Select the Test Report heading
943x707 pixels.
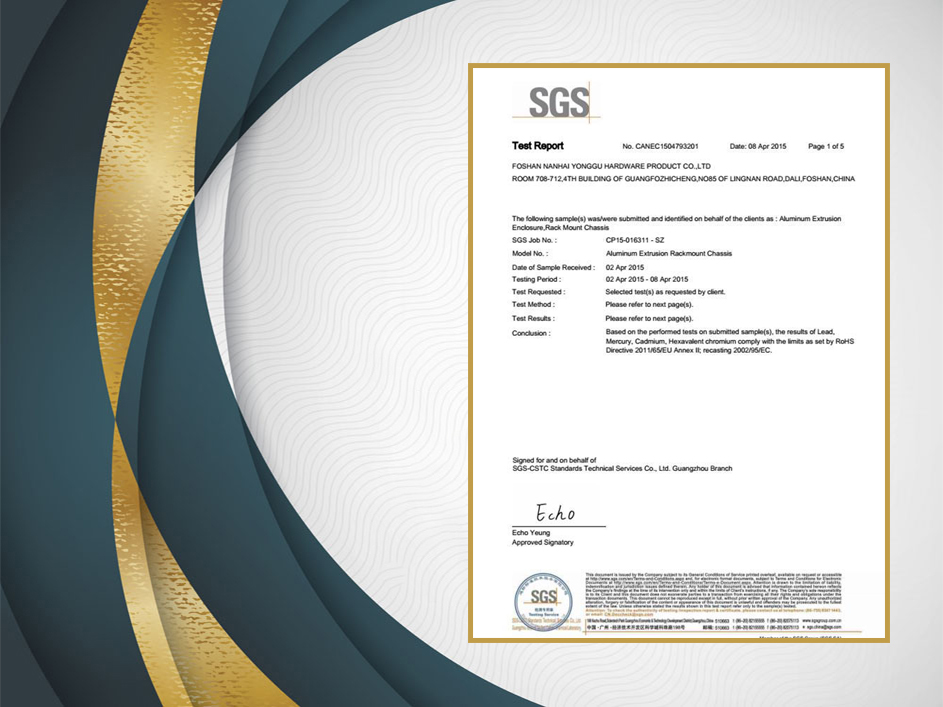pos(537,146)
